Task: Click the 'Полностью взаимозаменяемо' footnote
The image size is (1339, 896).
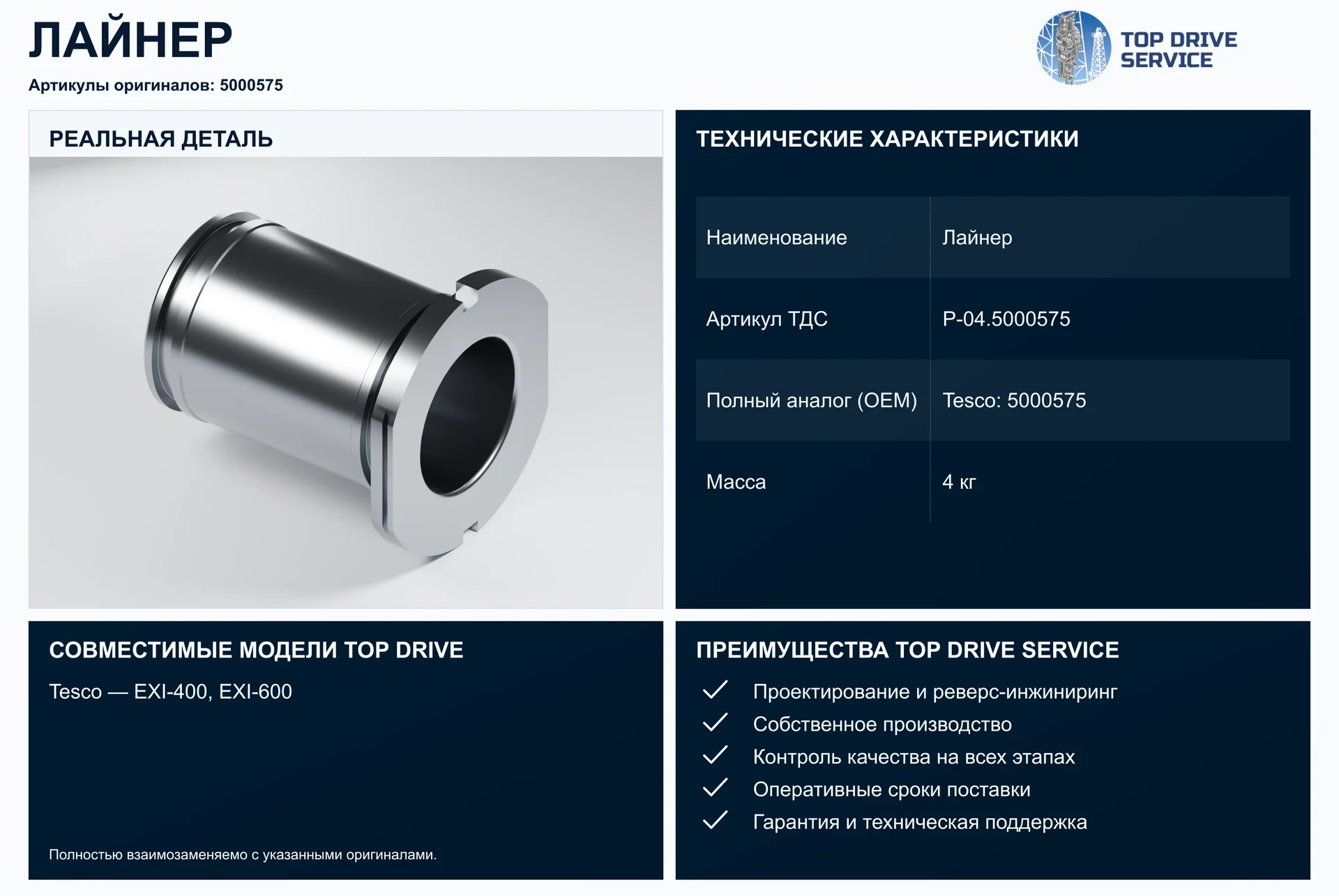Action: point(243,855)
